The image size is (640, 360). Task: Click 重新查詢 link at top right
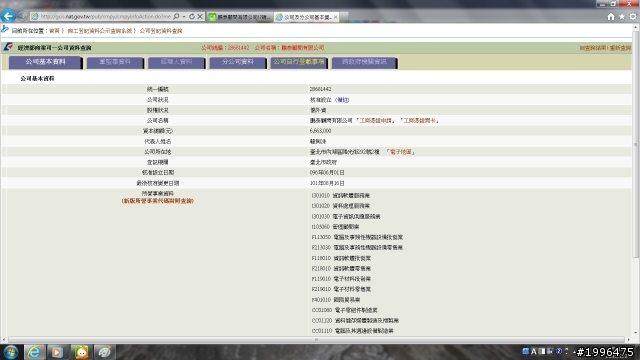[620, 48]
